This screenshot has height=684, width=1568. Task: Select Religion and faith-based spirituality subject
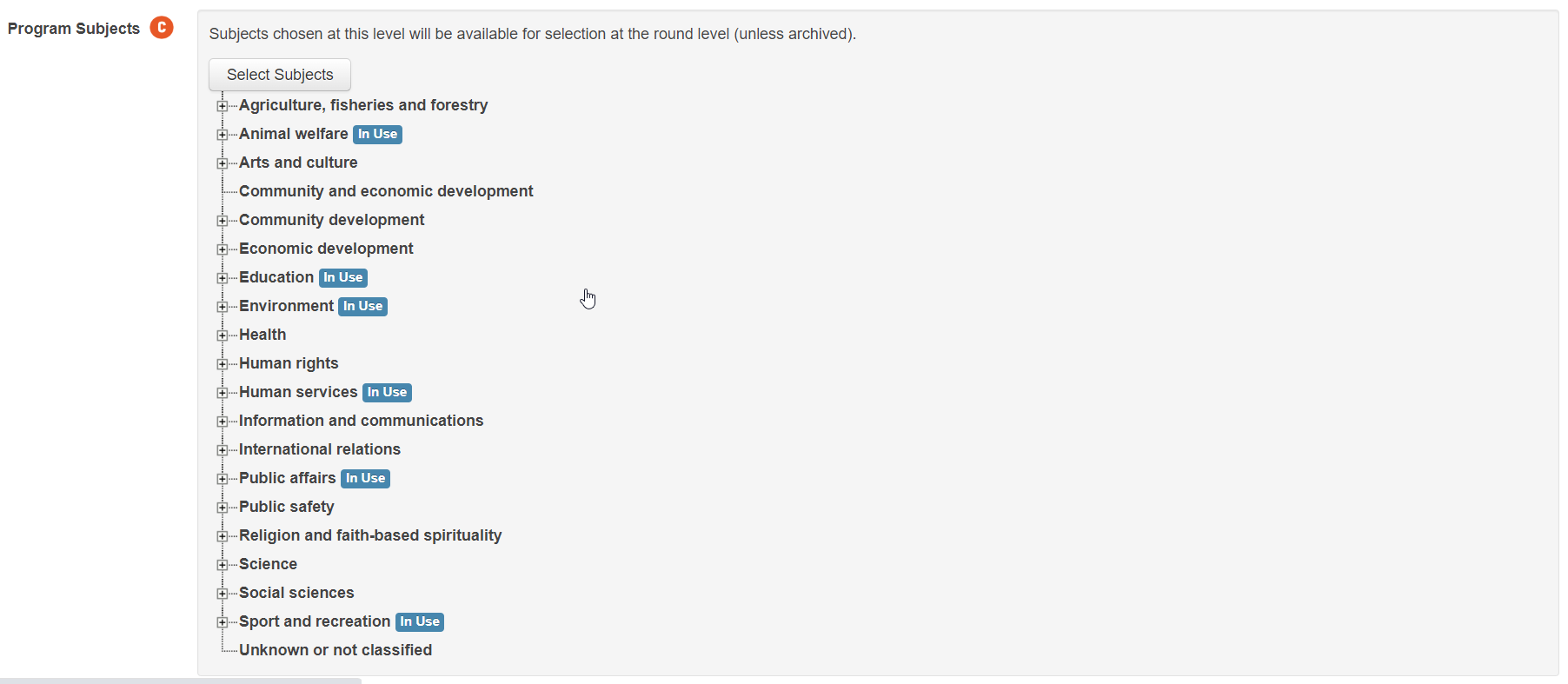click(x=370, y=535)
